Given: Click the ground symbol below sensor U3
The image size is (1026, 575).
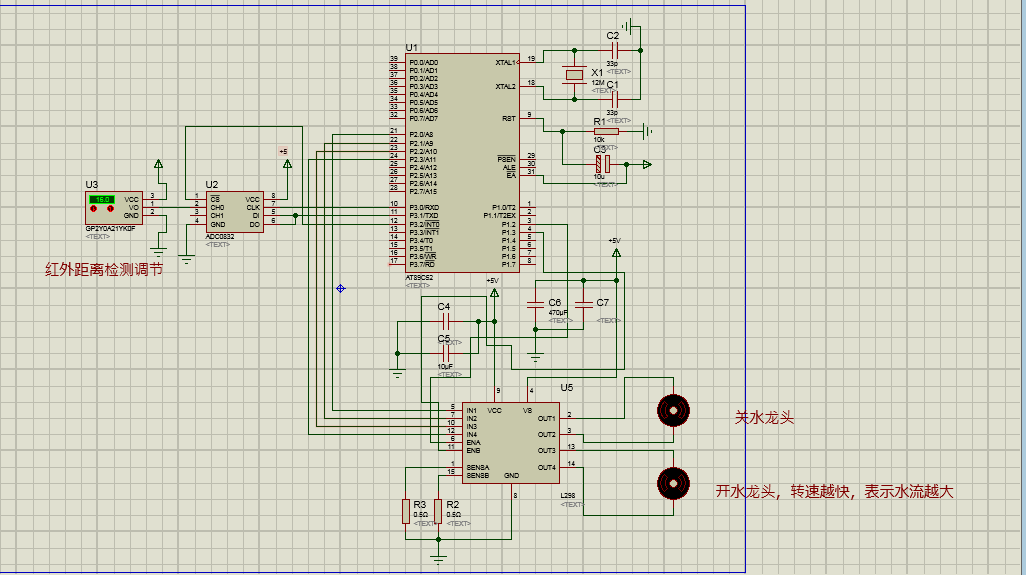Looking at the screenshot, I should coord(158,246).
